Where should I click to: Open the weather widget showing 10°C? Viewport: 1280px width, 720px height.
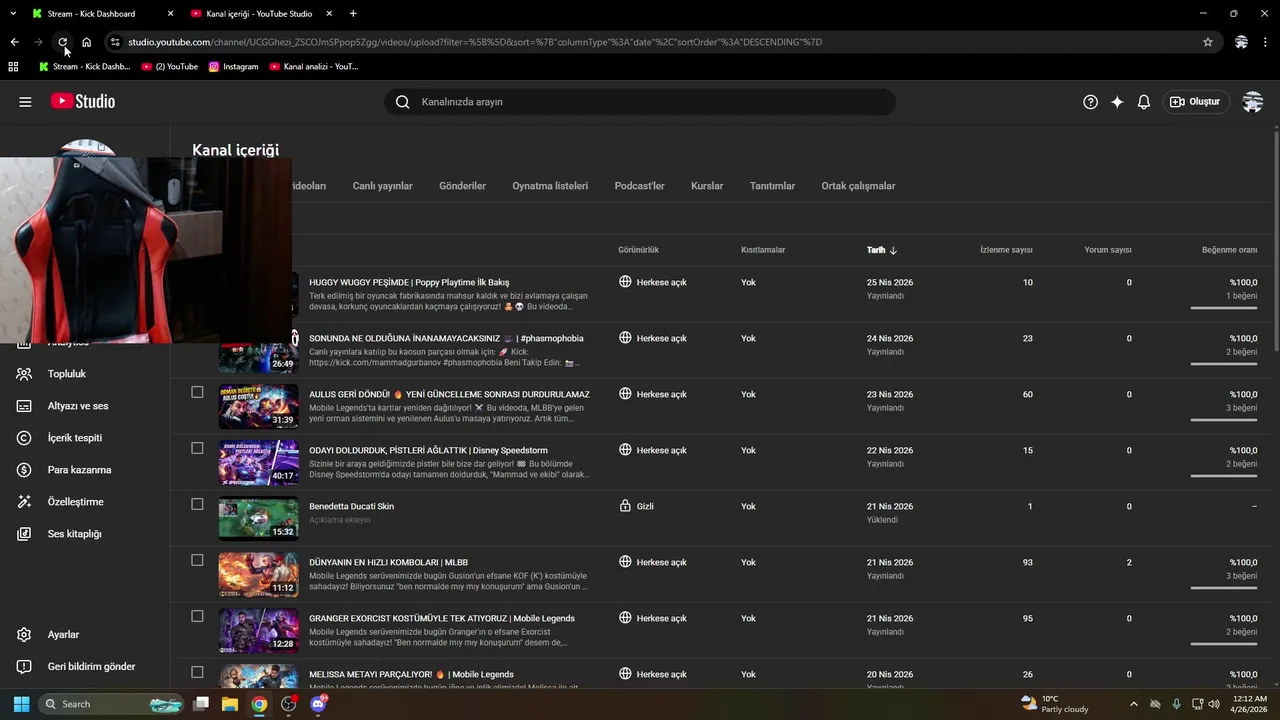[1054, 704]
